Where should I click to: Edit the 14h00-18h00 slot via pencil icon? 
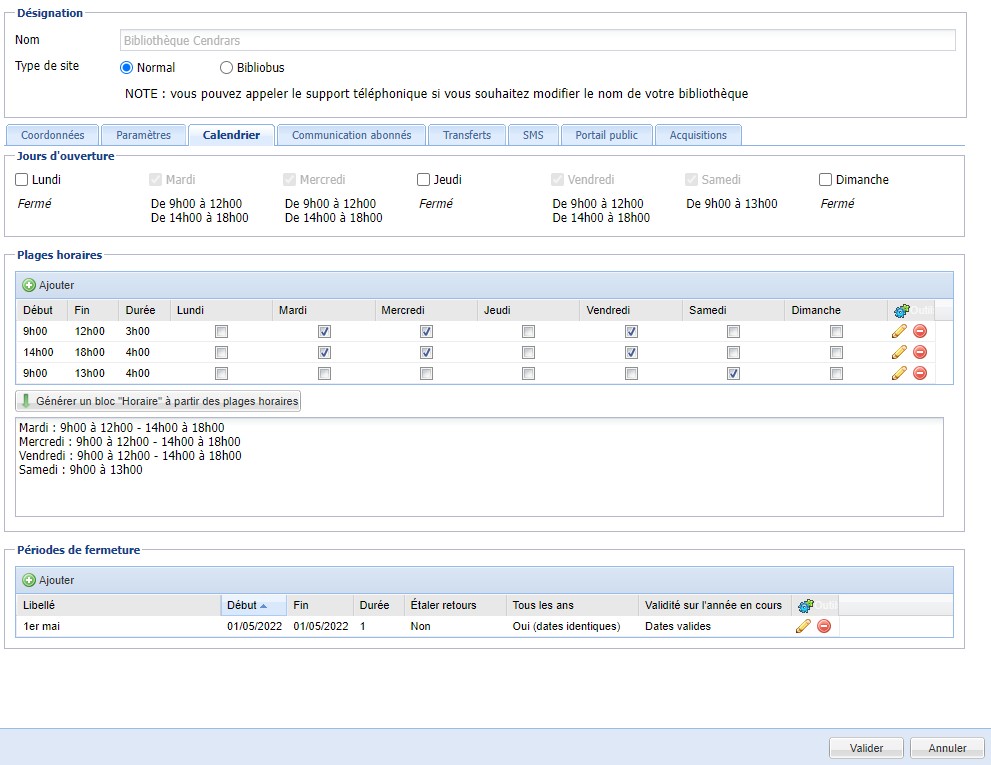[x=898, y=352]
